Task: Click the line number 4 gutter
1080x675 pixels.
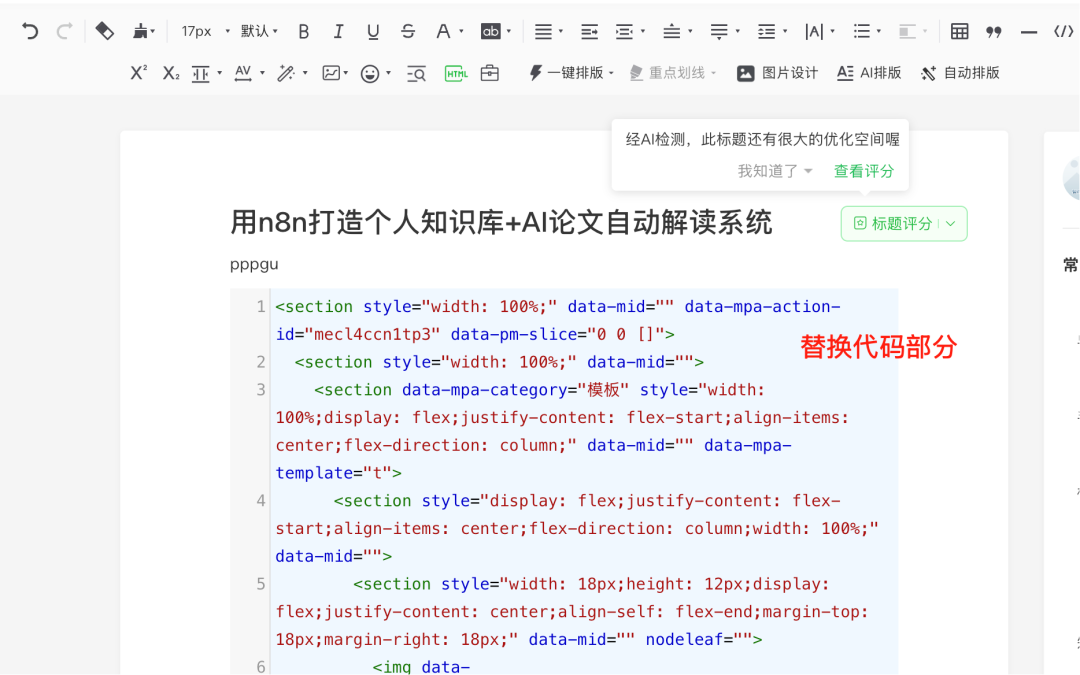Action: 260,501
